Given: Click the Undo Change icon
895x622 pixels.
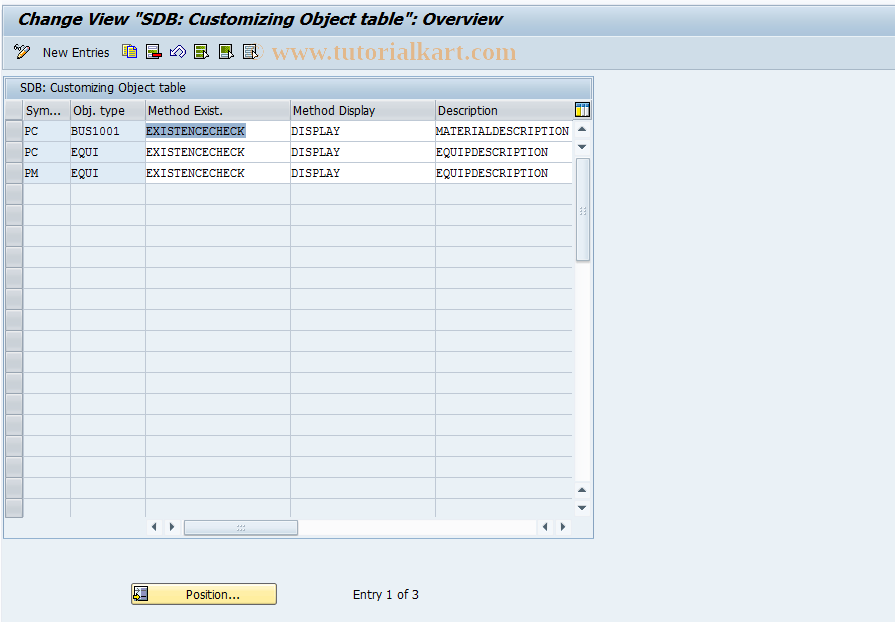Looking at the screenshot, I should tap(178, 52).
